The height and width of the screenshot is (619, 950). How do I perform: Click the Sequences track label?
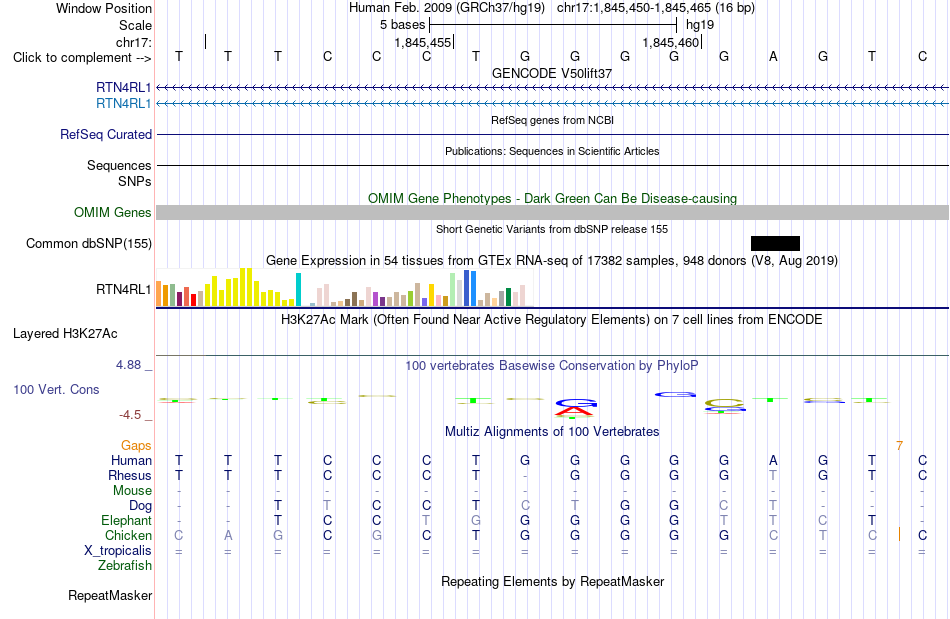[119, 165]
